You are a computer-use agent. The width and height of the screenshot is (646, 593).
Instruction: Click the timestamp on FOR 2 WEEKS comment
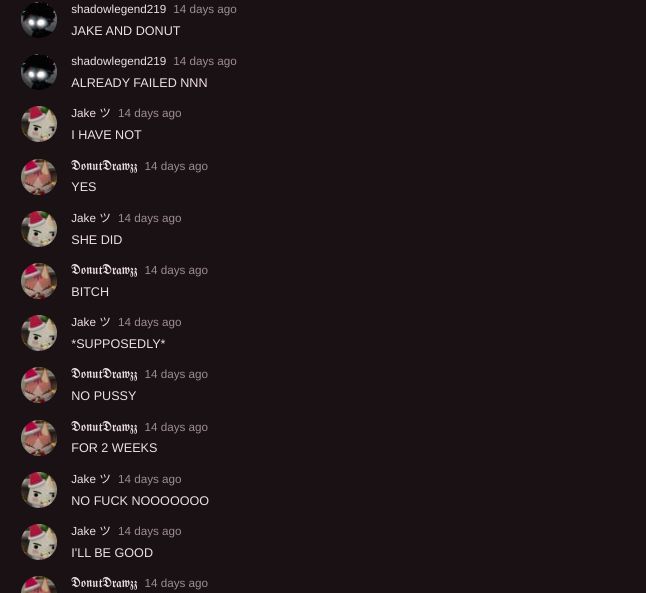(x=176, y=427)
